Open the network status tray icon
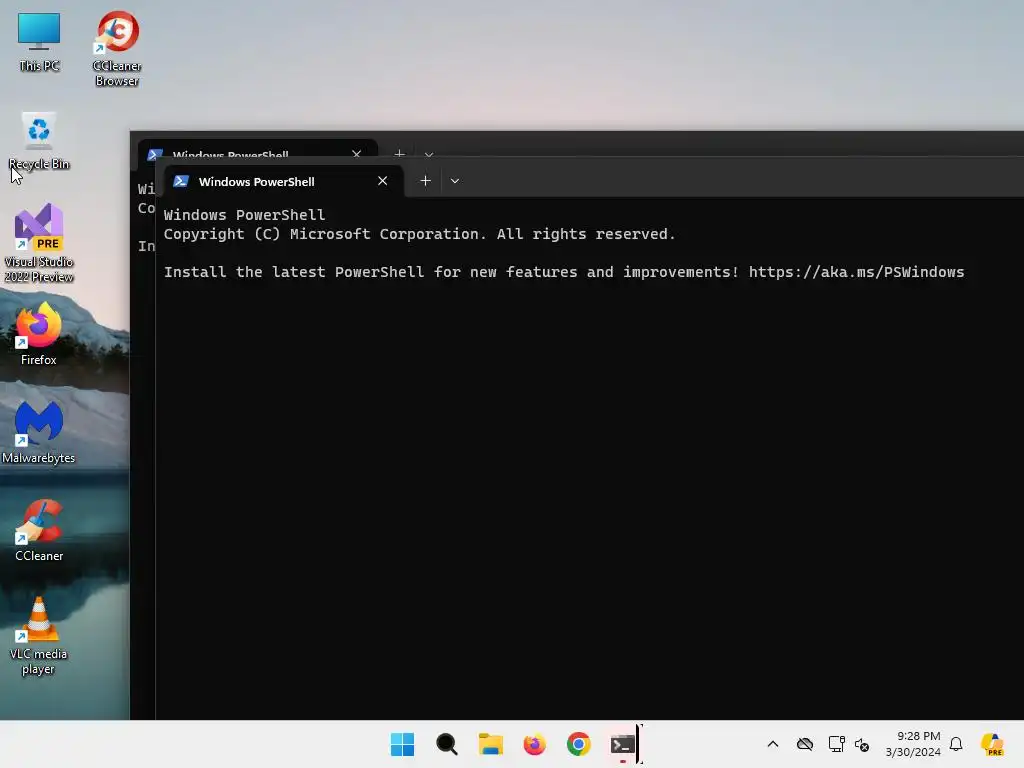 tap(836, 744)
